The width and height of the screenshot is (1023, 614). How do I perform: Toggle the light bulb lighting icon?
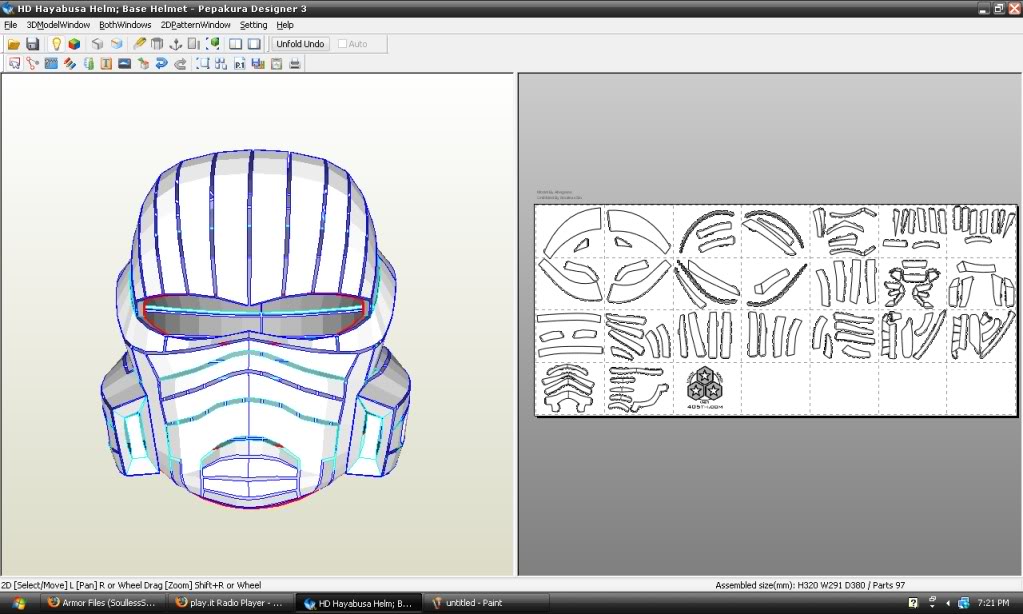click(x=56, y=44)
